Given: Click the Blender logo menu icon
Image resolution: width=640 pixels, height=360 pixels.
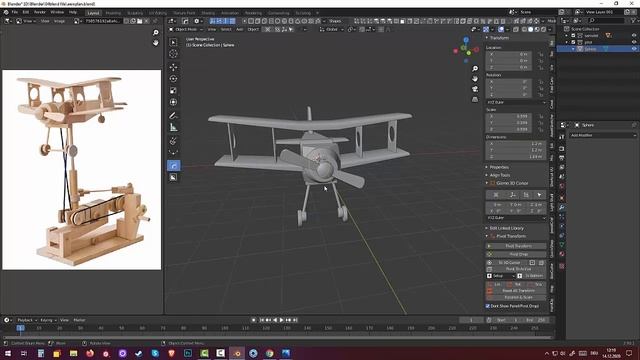Looking at the screenshot, I should 6,12.
